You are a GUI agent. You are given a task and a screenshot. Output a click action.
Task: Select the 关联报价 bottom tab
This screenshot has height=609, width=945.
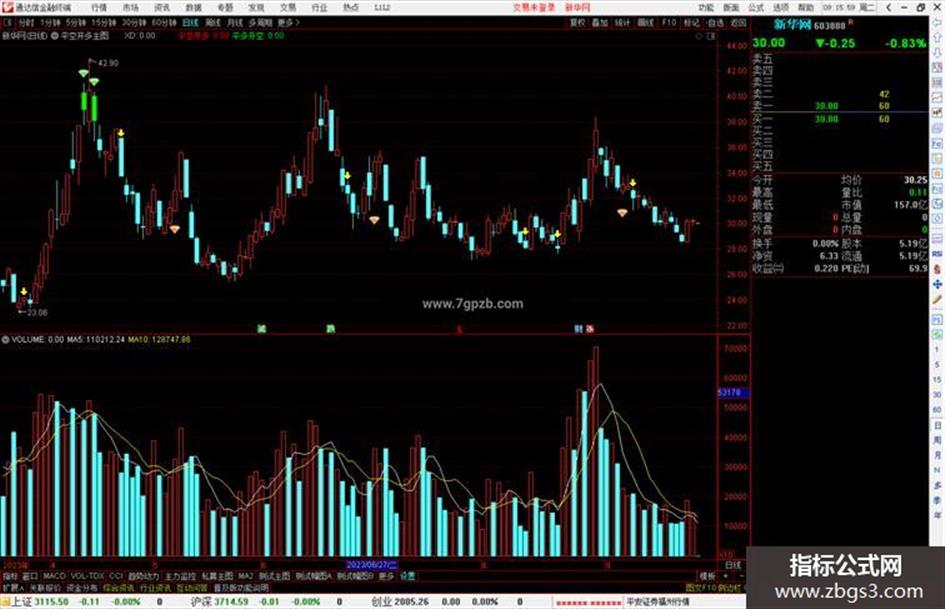tap(45, 587)
